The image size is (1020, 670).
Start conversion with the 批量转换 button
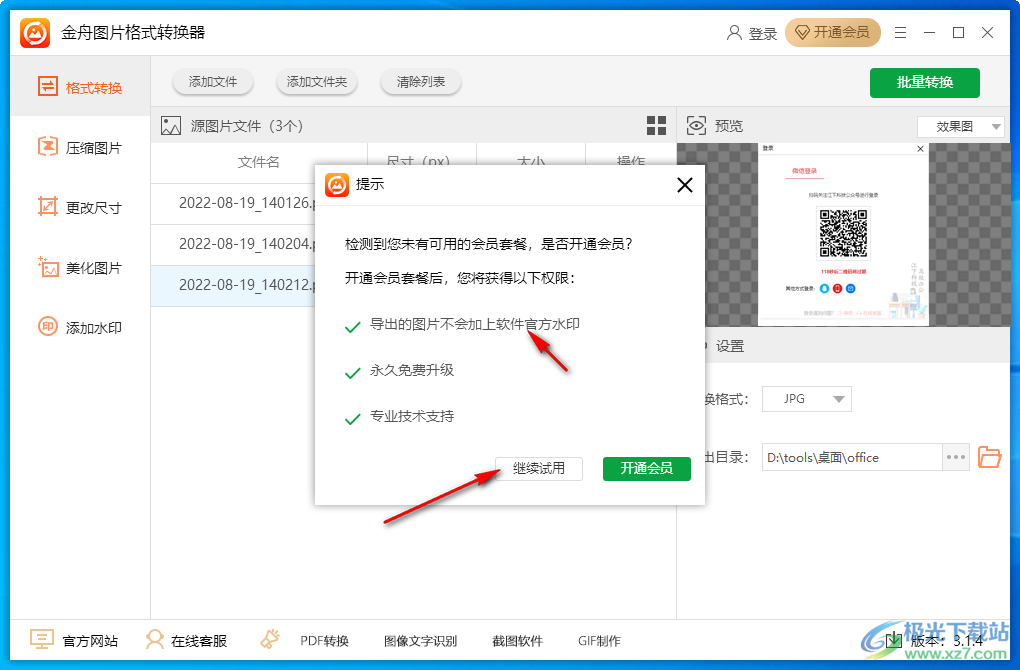(x=924, y=83)
